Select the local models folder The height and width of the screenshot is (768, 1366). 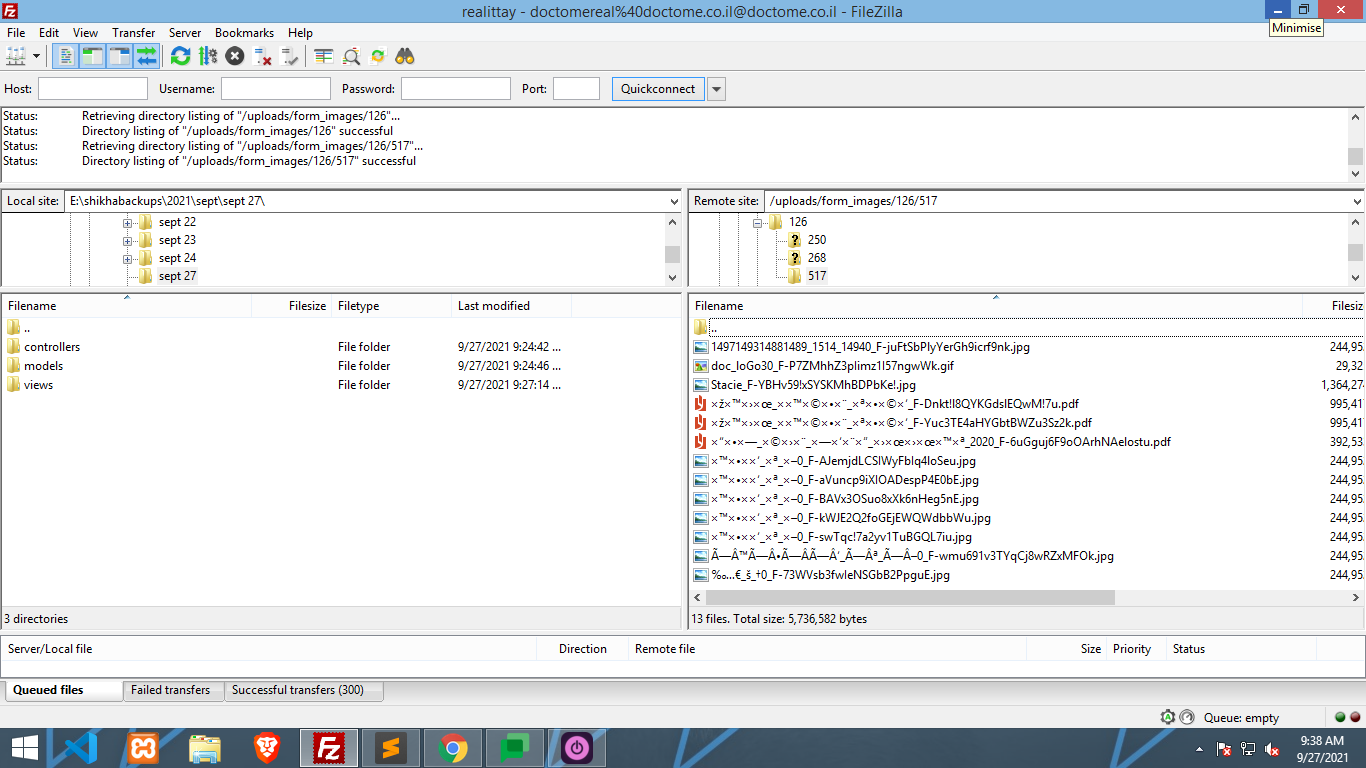(x=44, y=366)
